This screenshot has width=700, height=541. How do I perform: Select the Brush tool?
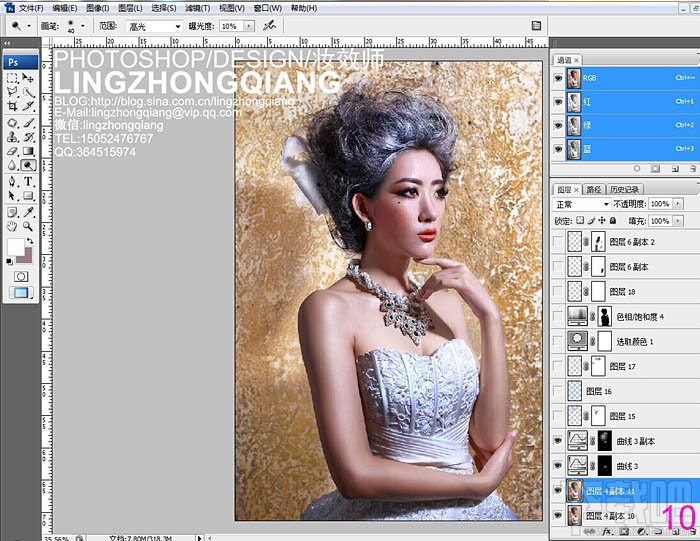[28, 123]
